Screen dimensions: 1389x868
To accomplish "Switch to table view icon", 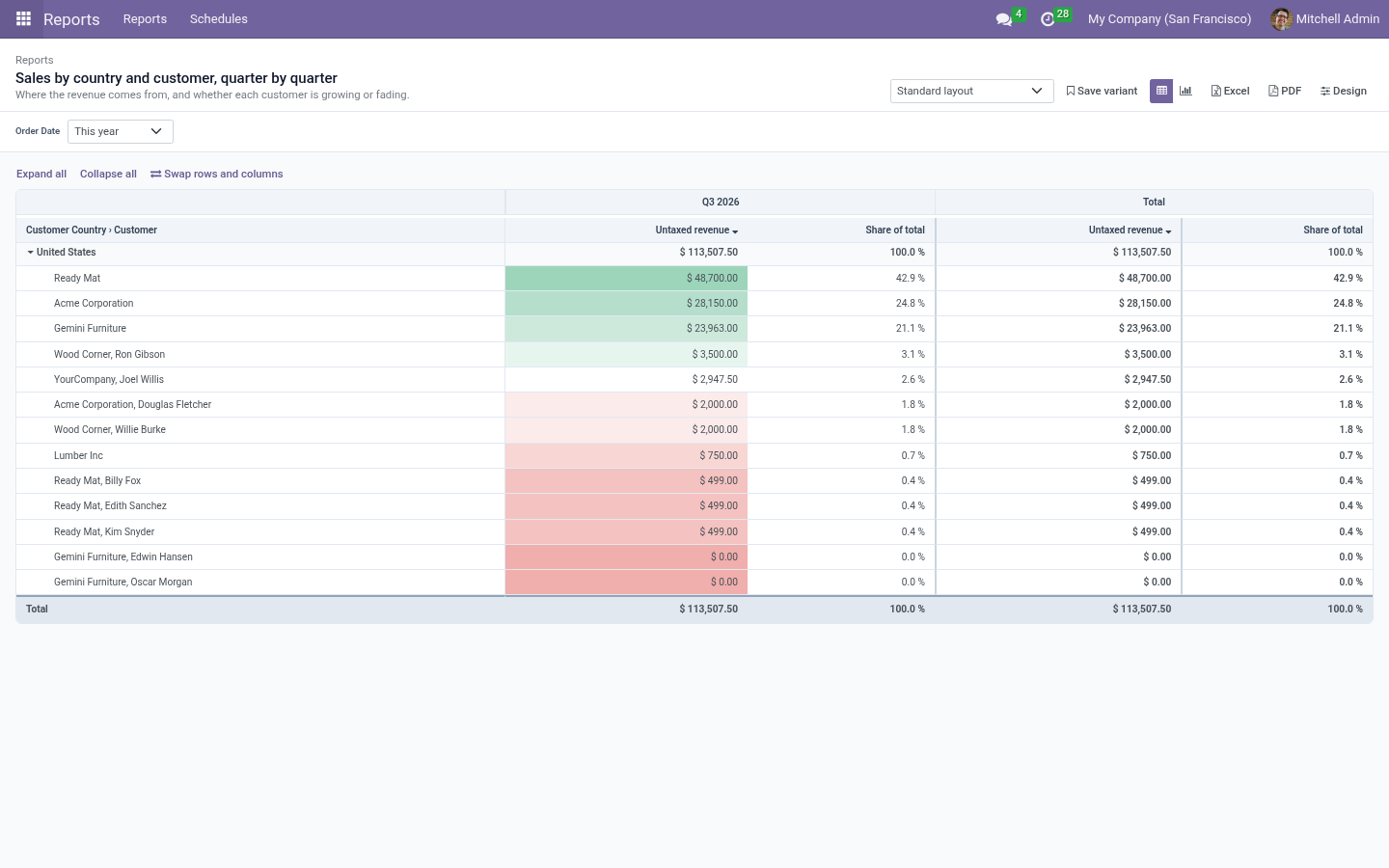I will click(1161, 91).
